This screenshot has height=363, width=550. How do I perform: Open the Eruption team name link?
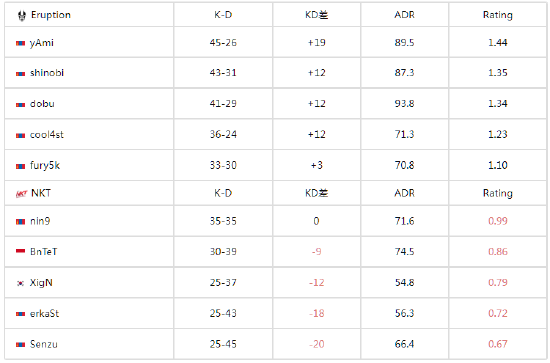pyautogui.click(x=51, y=15)
